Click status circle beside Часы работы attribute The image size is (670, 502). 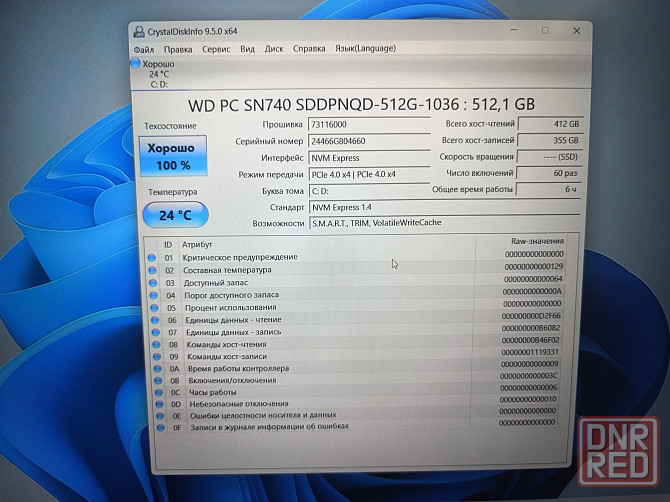pos(153,391)
